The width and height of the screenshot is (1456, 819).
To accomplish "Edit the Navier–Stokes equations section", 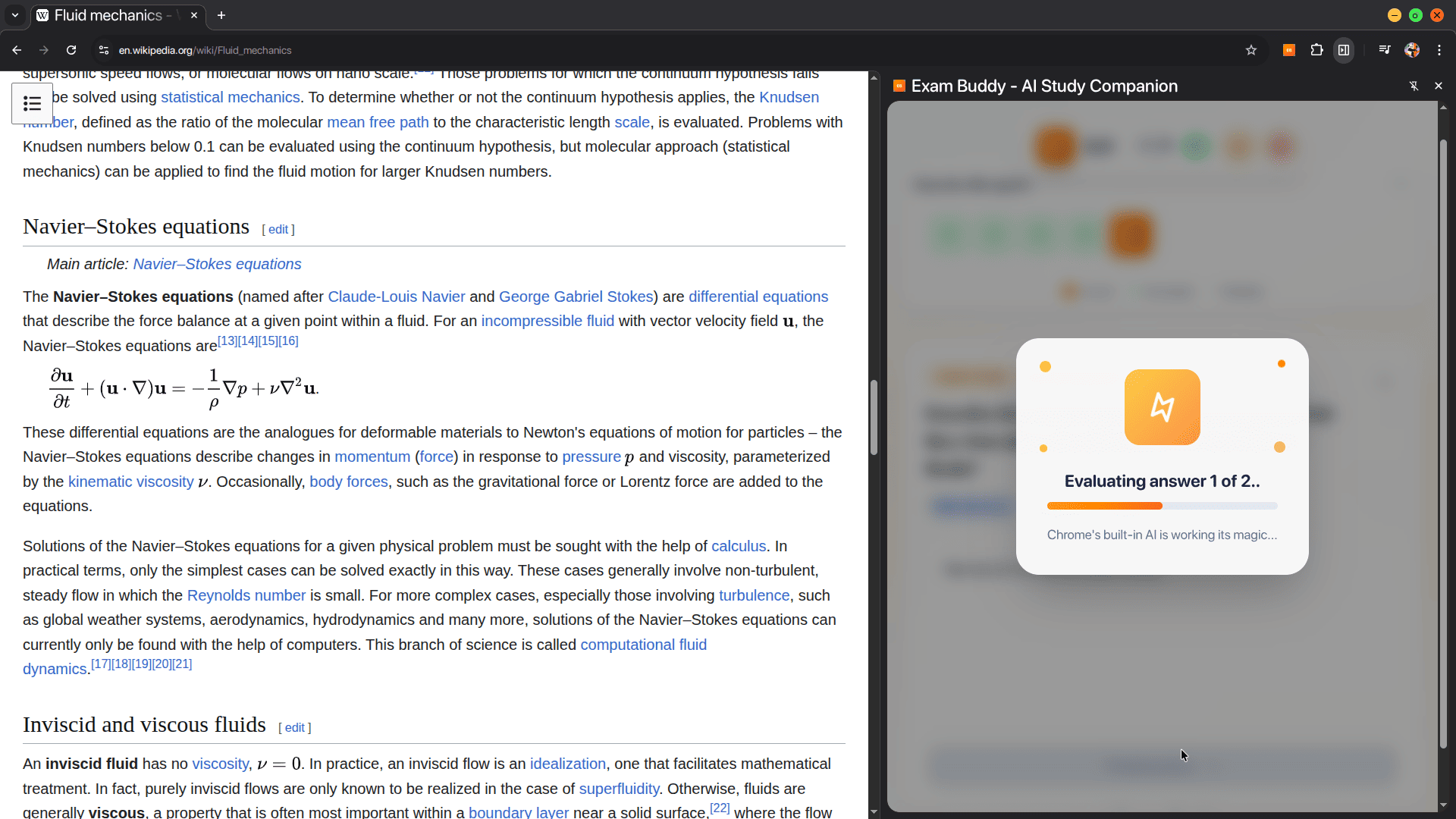I will pyautogui.click(x=278, y=230).
